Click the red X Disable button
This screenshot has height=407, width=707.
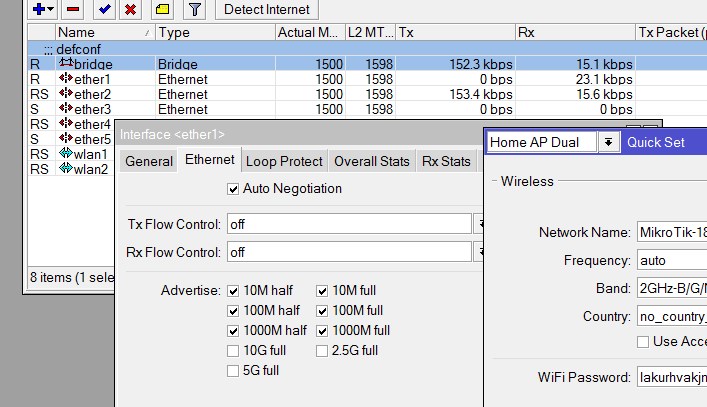131,9
